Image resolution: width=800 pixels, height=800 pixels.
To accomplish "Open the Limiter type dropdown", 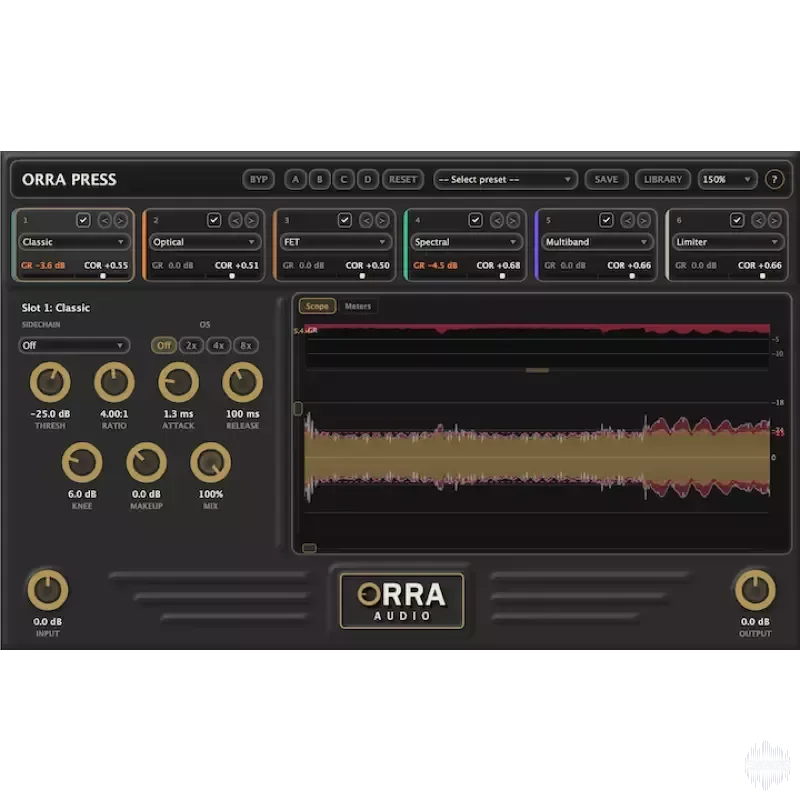I will (728, 242).
